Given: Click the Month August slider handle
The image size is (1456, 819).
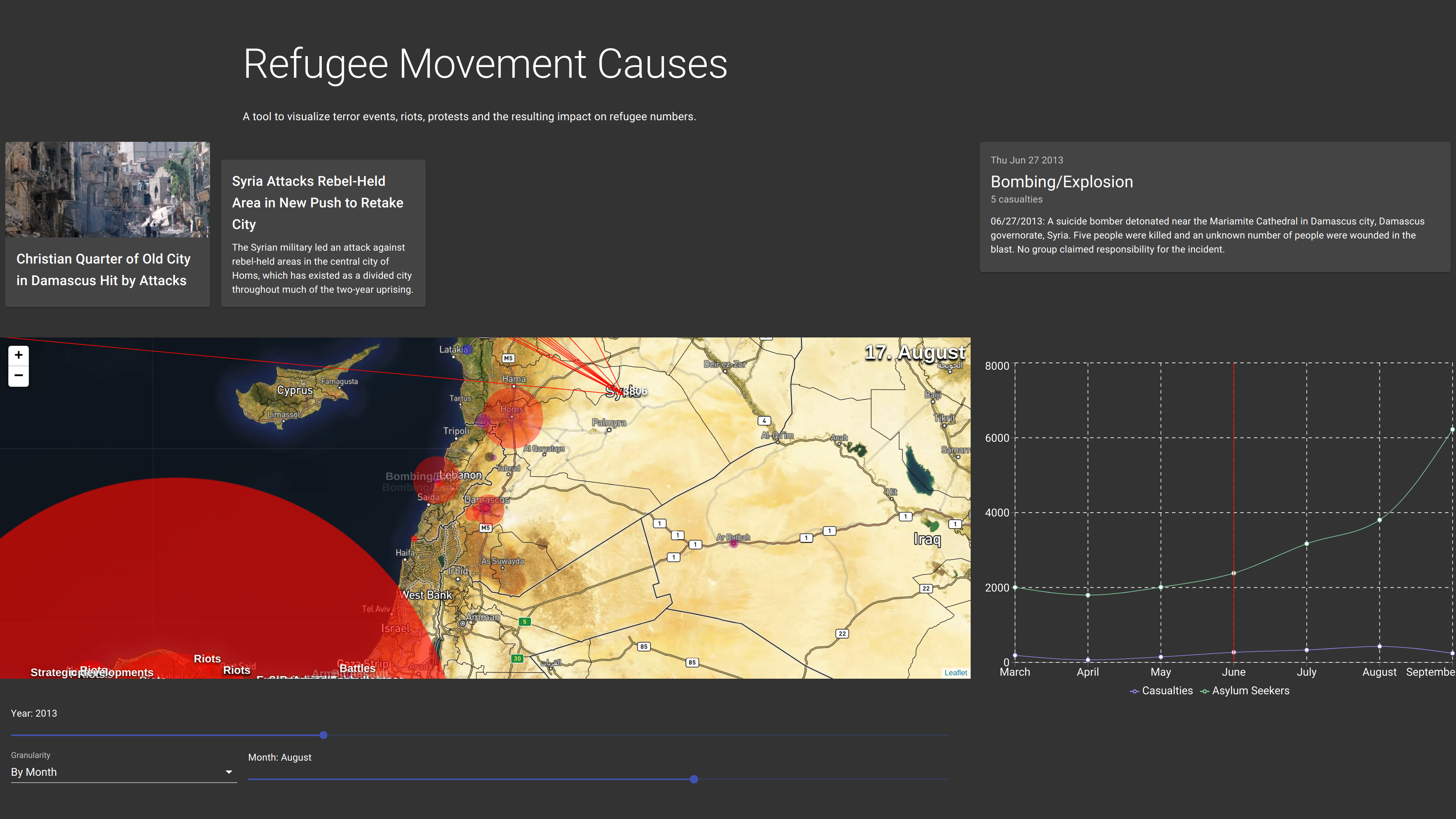Looking at the screenshot, I should coord(693,780).
